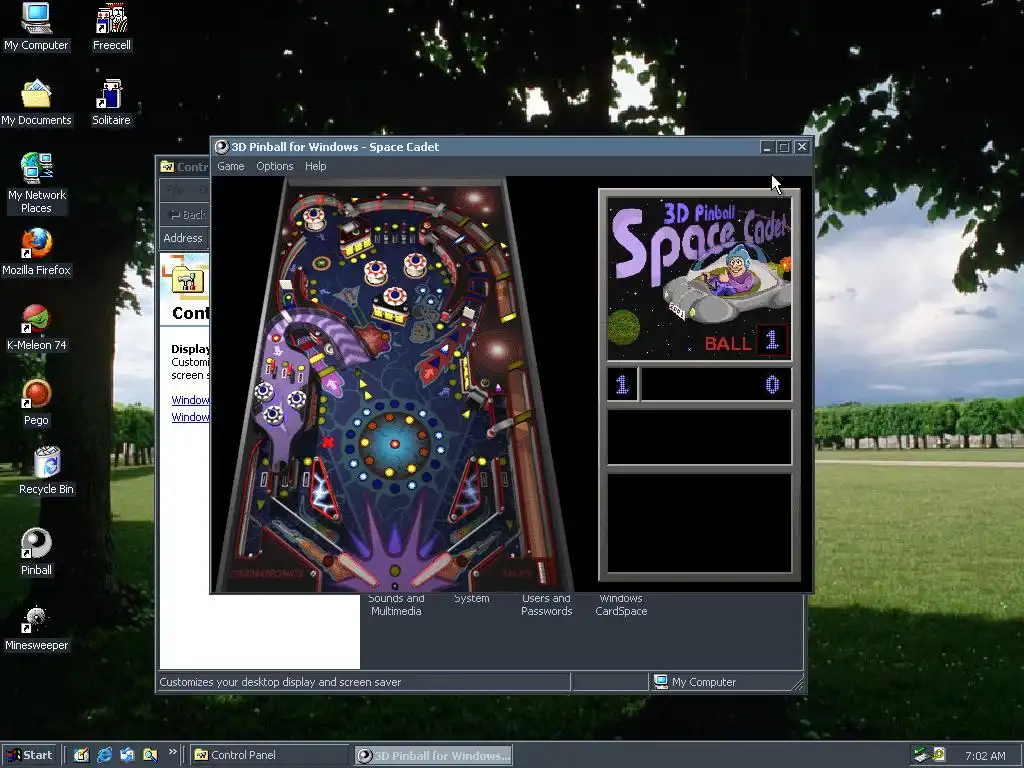1024x768 pixels.
Task: Open the Freecell desktop shortcut
Action: coord(112,27)
